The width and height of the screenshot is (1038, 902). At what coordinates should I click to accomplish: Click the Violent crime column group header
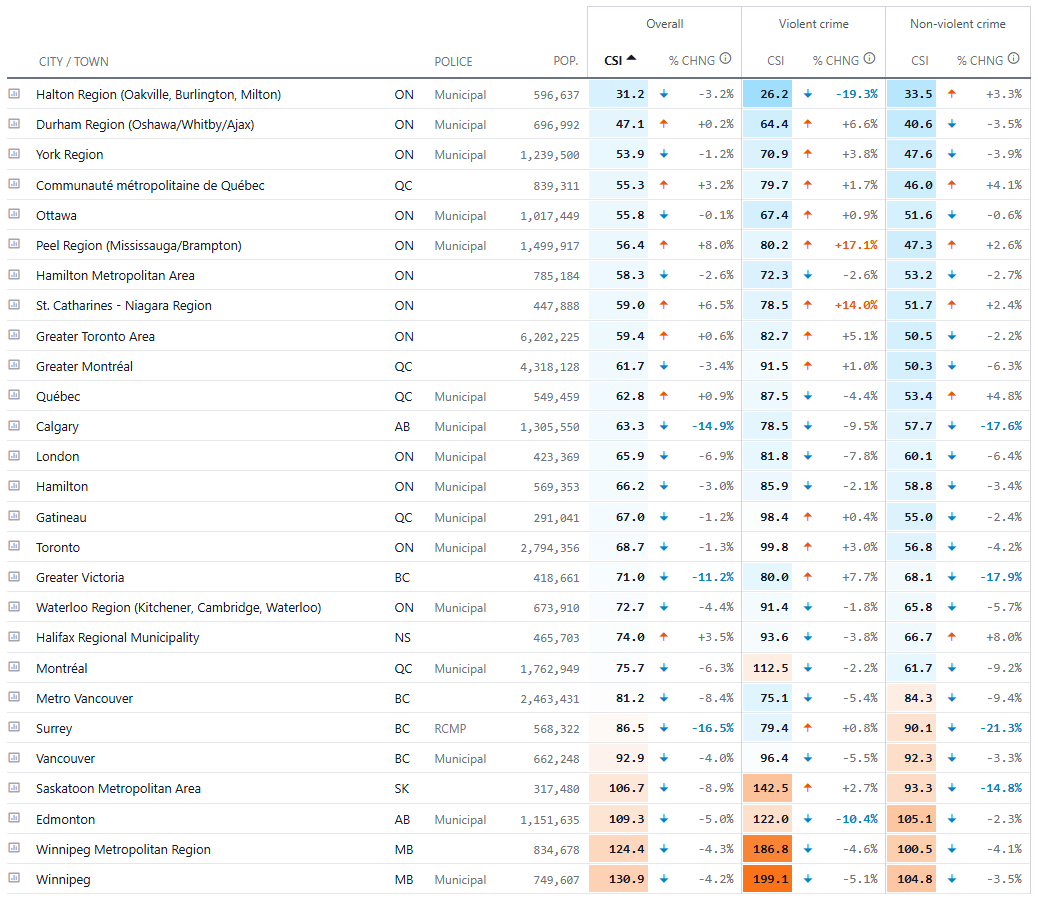[814, 24]
